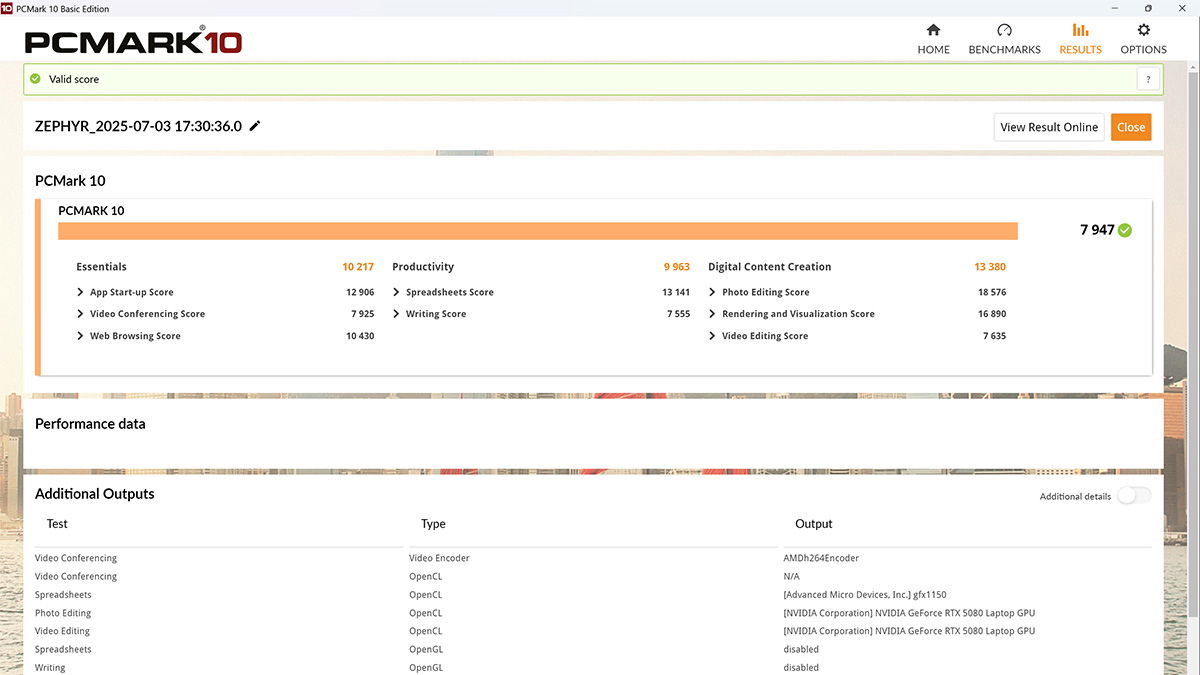Screen dimensions: 1200x675
Task: Click the Valid score message
Action: coord(74,79)
